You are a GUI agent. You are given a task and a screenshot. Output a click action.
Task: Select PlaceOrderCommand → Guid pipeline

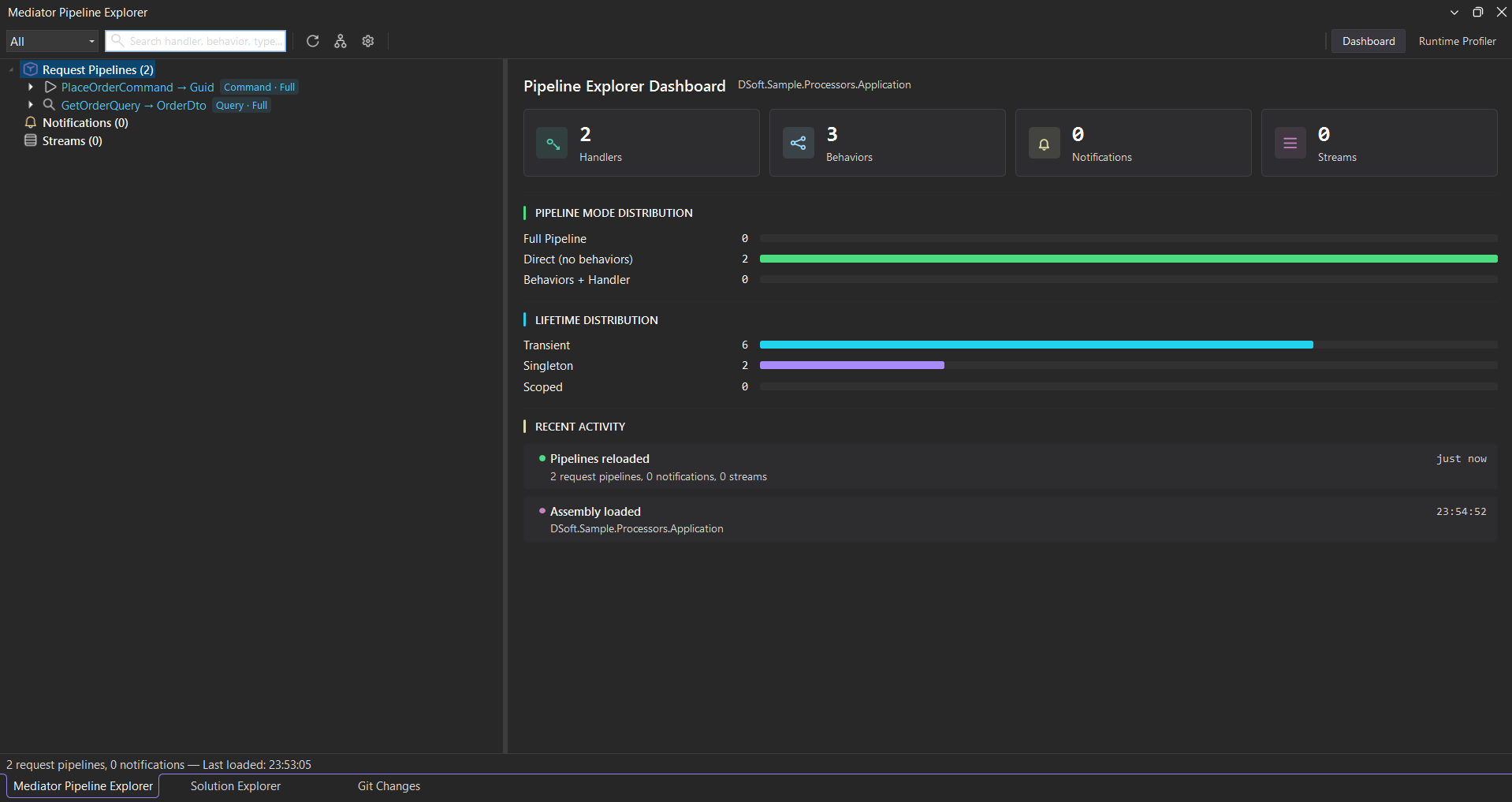[x=137, y=87]
